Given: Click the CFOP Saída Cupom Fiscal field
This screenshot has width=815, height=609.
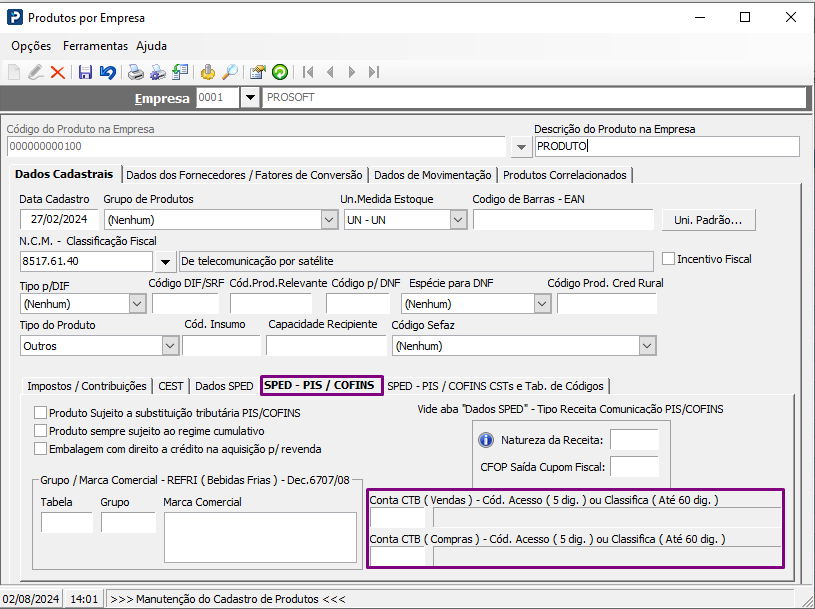Looking at the screenshot, I should (634, 466).
